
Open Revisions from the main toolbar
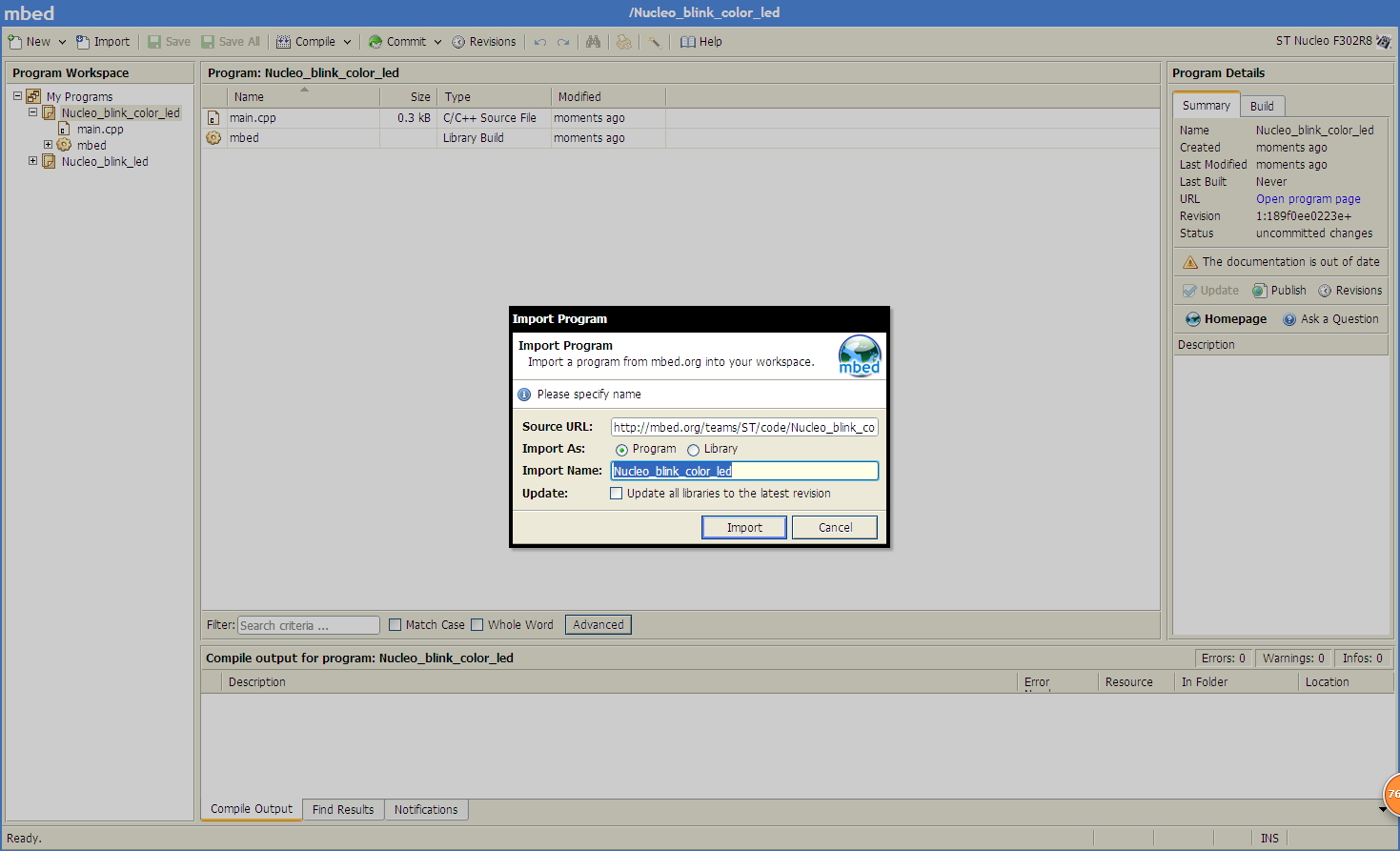pyautogui.click(x=483, y=42)
